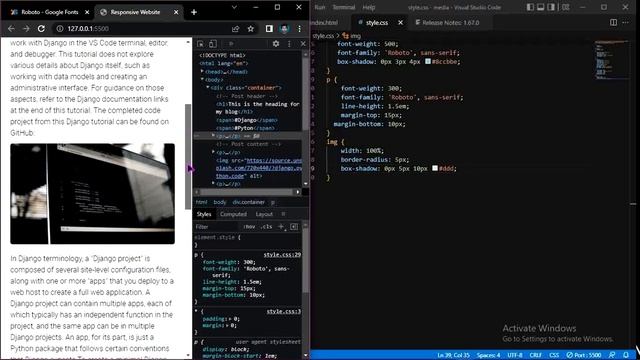Click the style.css breadcrumb in VS Code

pyautogui.click(x=323, y=36)
